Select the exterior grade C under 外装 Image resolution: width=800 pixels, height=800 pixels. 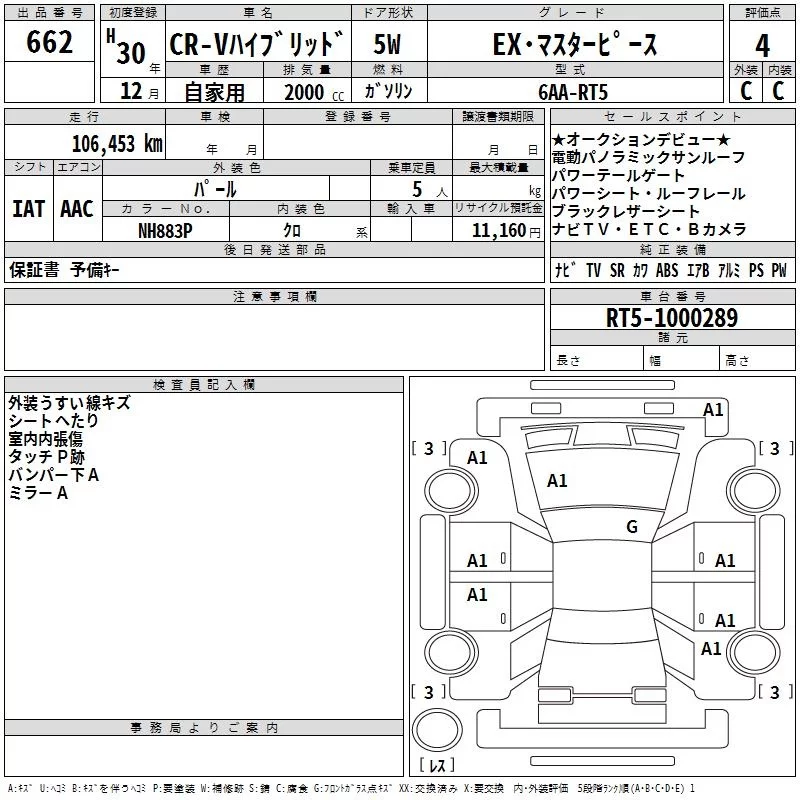tap(746, 91)
